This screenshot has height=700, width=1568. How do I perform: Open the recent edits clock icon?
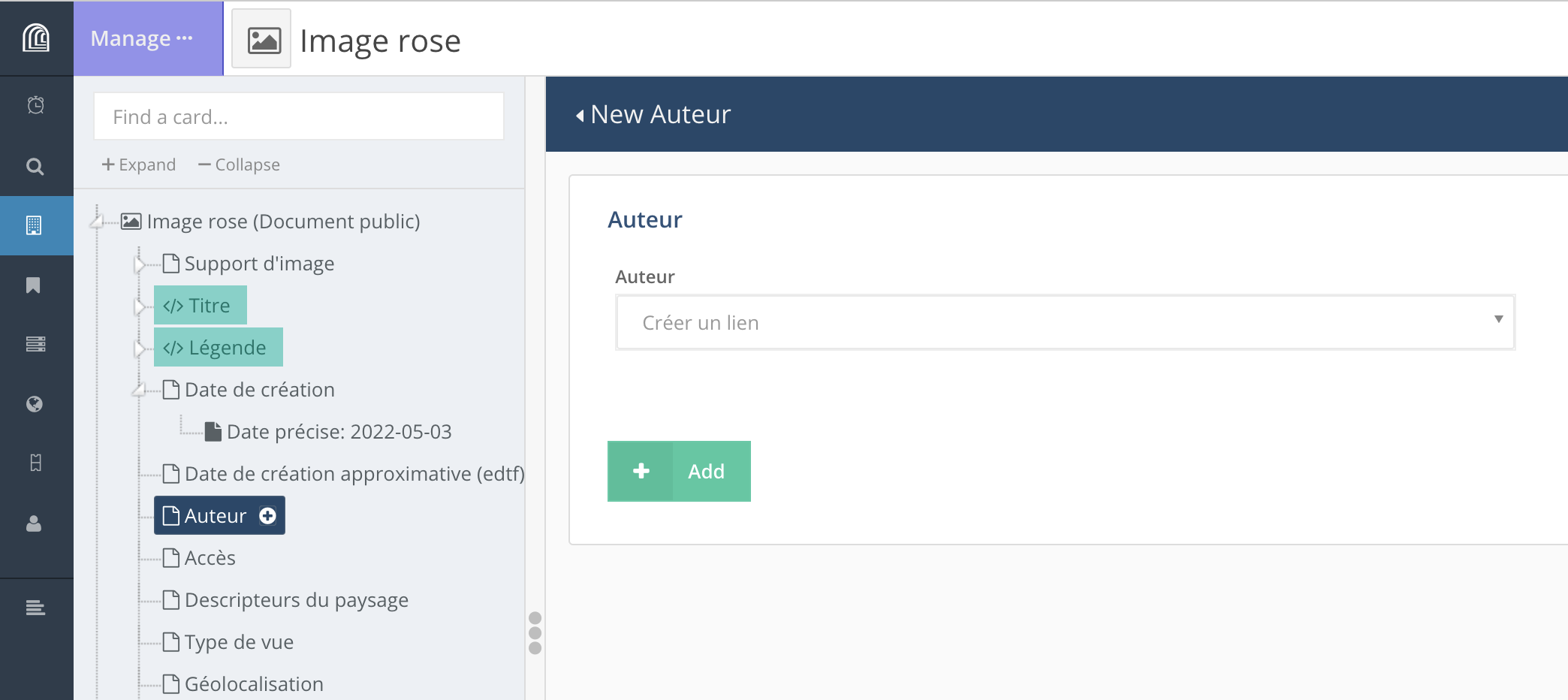35,105
